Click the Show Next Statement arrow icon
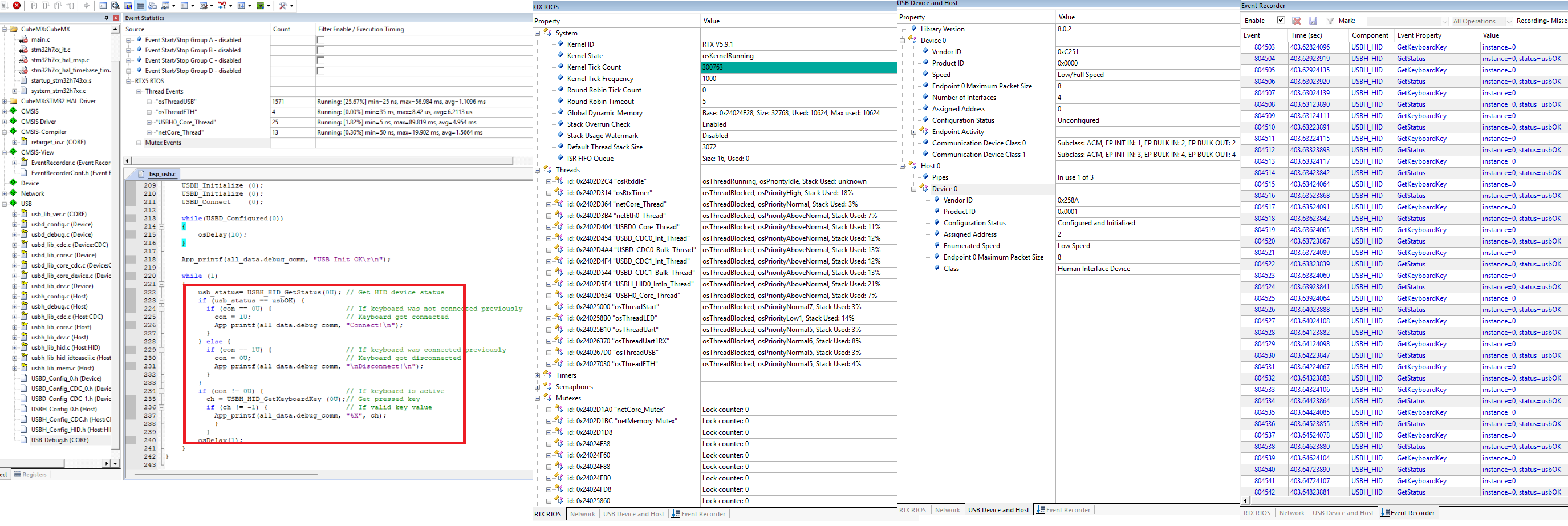 [87, 6]
